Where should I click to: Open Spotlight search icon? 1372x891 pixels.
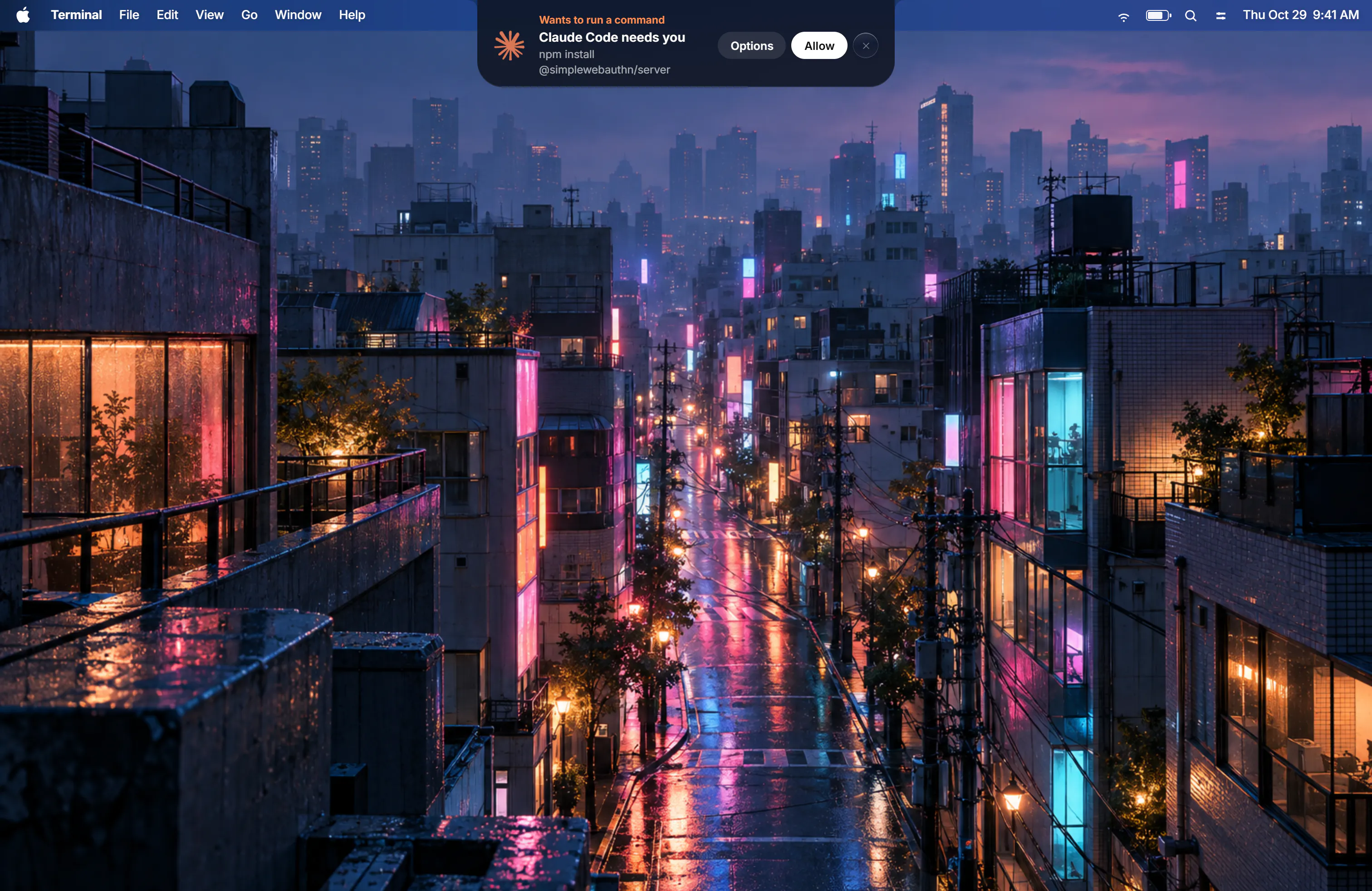(x=1191, y=15)
